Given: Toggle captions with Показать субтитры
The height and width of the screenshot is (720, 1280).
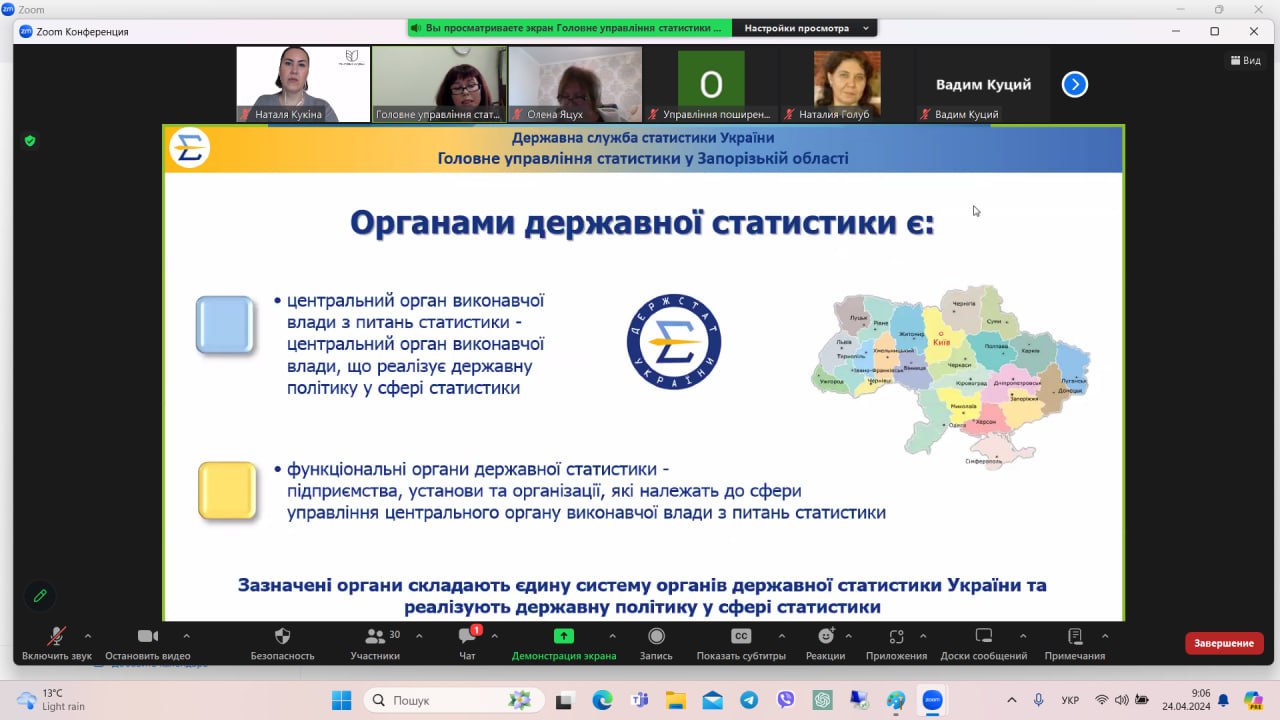Looking at the screenshot, I should pyautogui.click(x=741, y=637).
